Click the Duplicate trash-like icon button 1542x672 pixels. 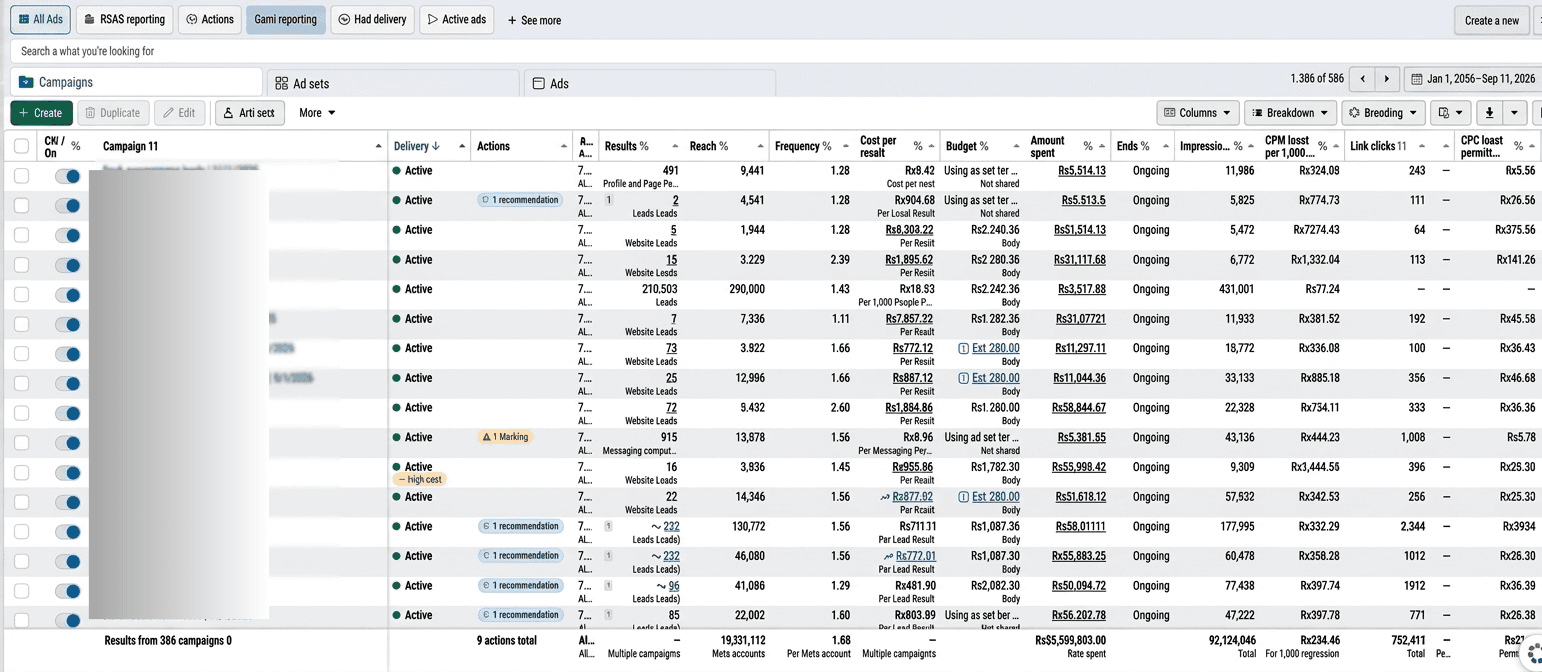click(113, 113)
